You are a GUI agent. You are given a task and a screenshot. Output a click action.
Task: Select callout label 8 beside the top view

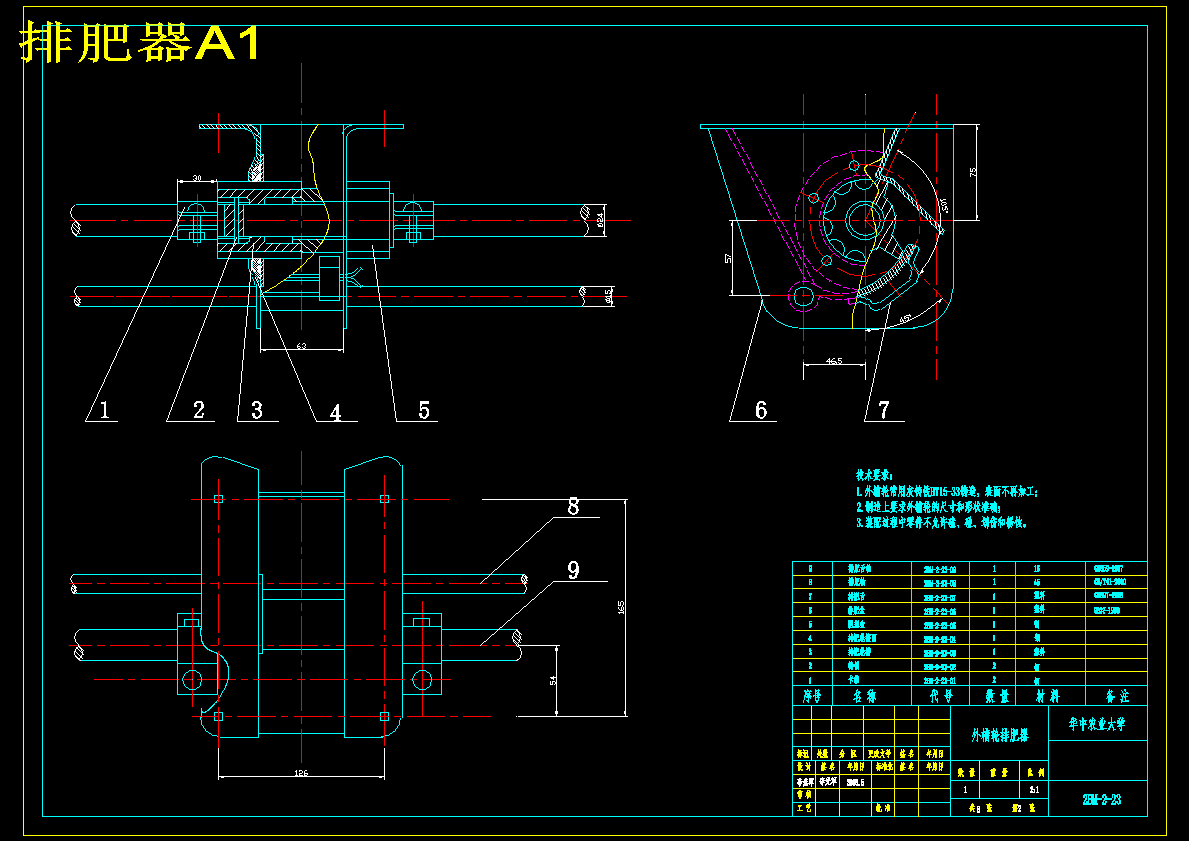573,506
